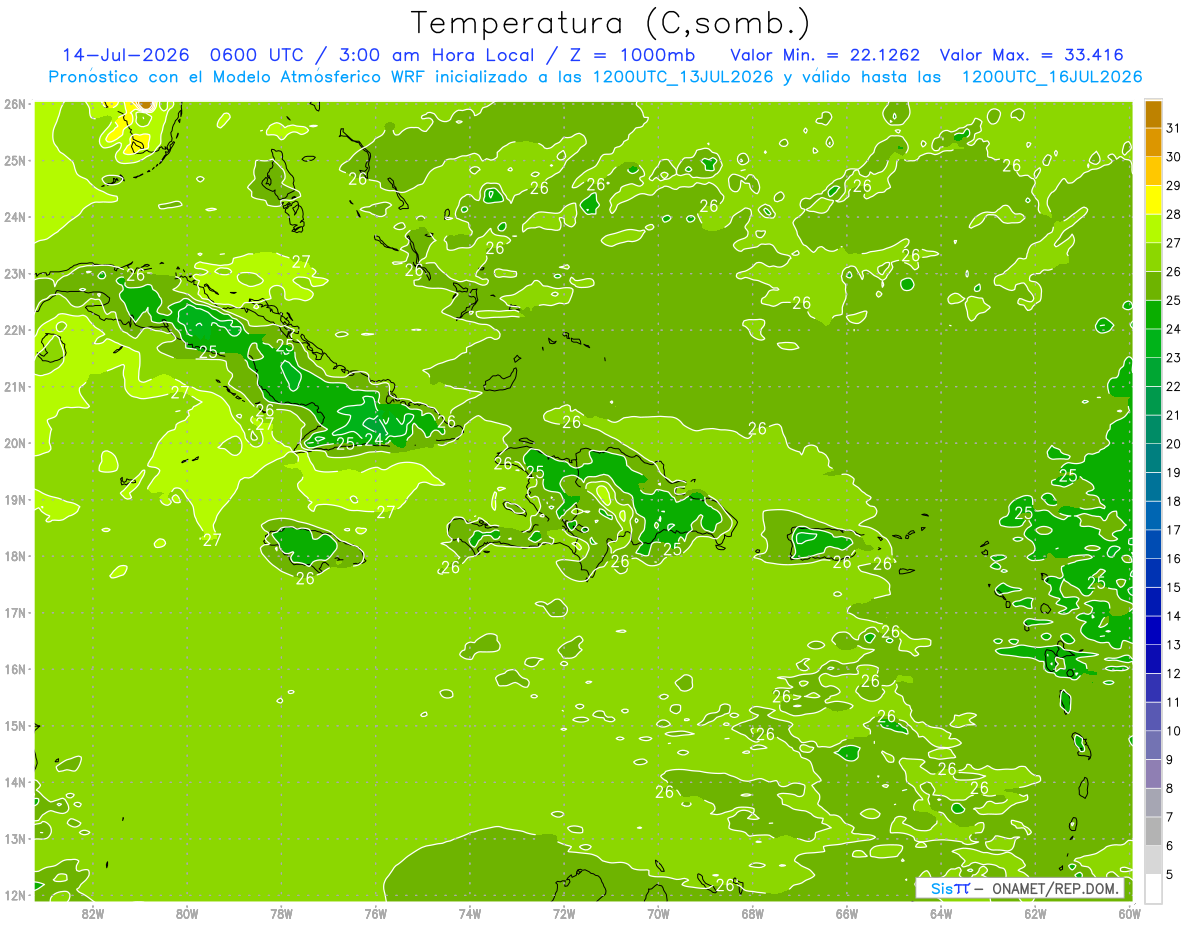Viewport: 1200px width, 927px height.
Task: Click the "22" legend label
Action: [x=1173, y=386]
